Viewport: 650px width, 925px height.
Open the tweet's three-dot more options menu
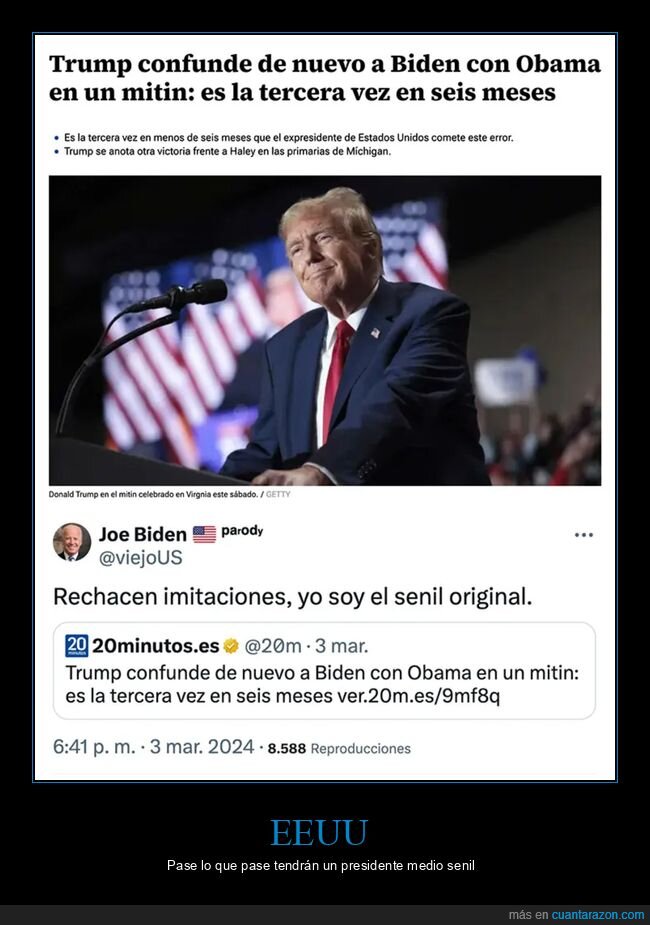pyautogui.click(x=584, y=535)
